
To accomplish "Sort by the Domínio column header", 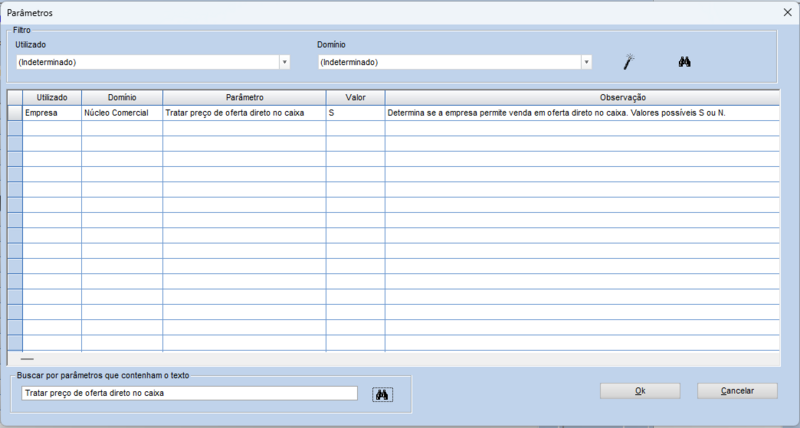I will pyautogui.click(x=122, y=97).
